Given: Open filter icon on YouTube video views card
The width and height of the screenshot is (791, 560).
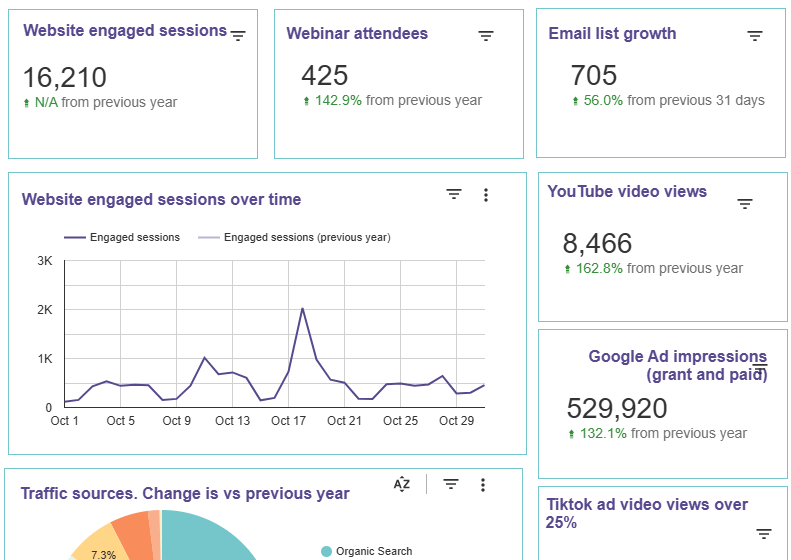Looking at the screenshot, I should pos(745,204).
